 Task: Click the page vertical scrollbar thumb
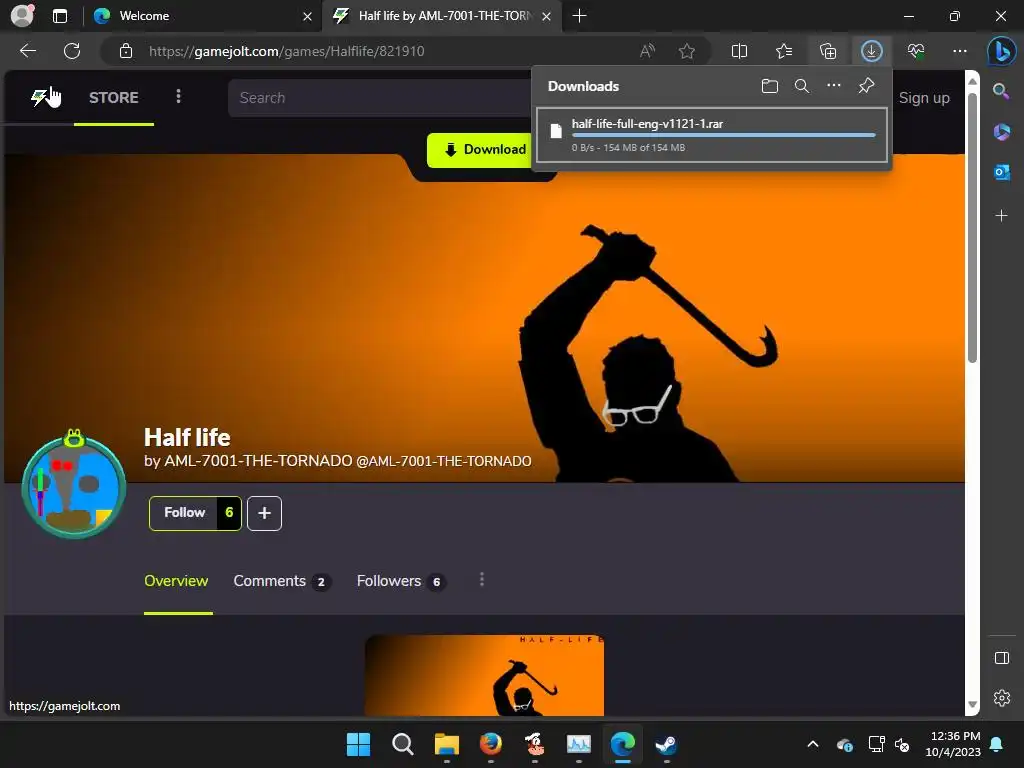tap(972, 227)
